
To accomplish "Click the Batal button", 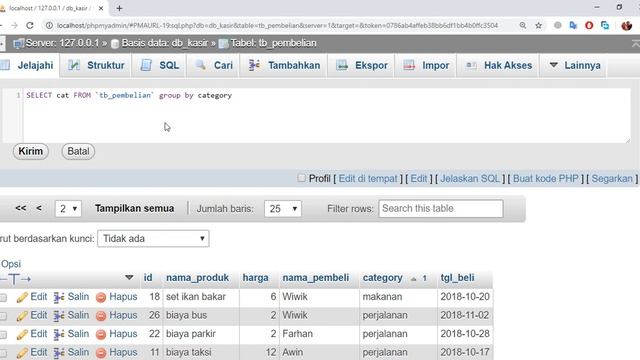I will 78,151.
